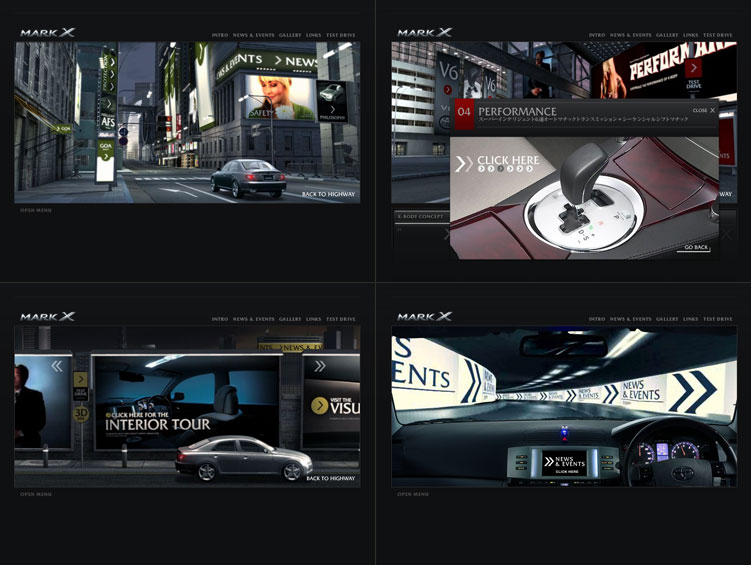The width and height of the screenshot is (751, 565).
Task: Open INTRO on the tunnel dashboard screen menu
Action: (597, 319)
